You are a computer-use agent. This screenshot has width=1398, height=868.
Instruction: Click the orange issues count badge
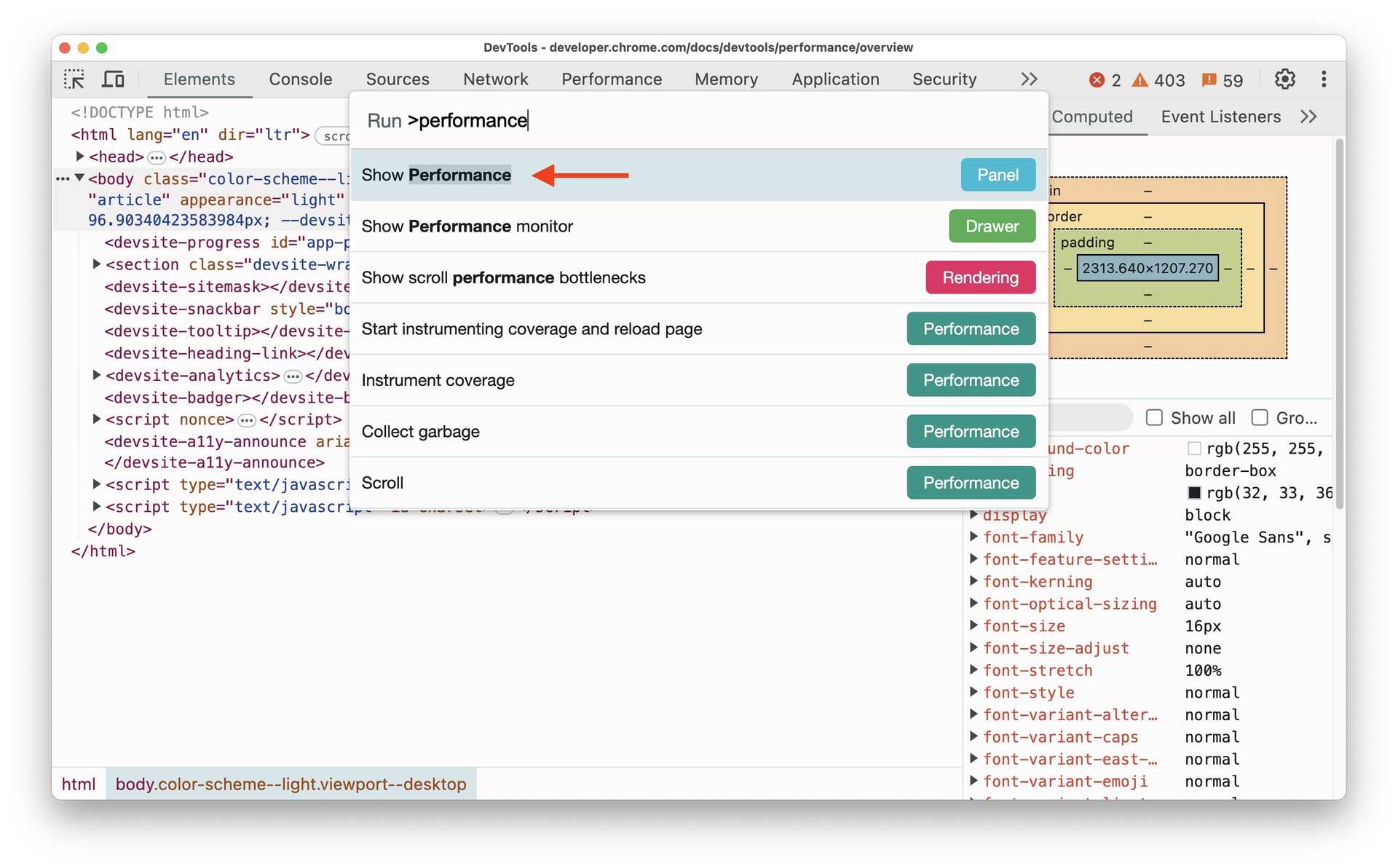click(x=1222, y=80)
